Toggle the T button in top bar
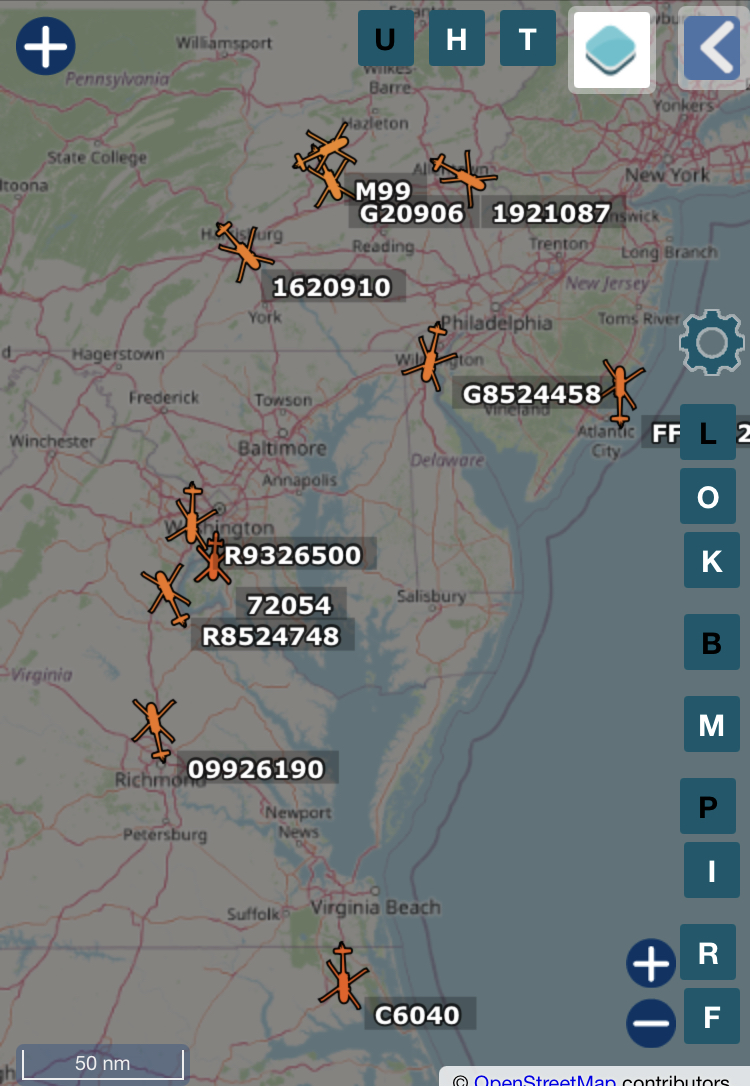This screenshot has width=750, height=1086. coord(527,39)
